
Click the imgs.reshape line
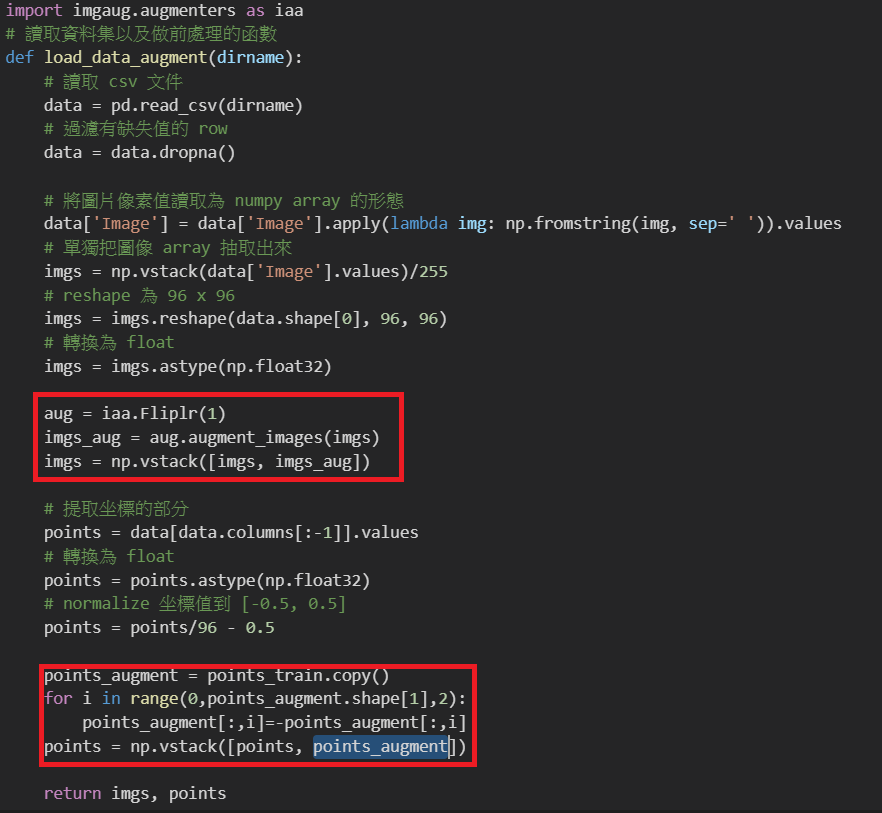click(x=245, y=318)
